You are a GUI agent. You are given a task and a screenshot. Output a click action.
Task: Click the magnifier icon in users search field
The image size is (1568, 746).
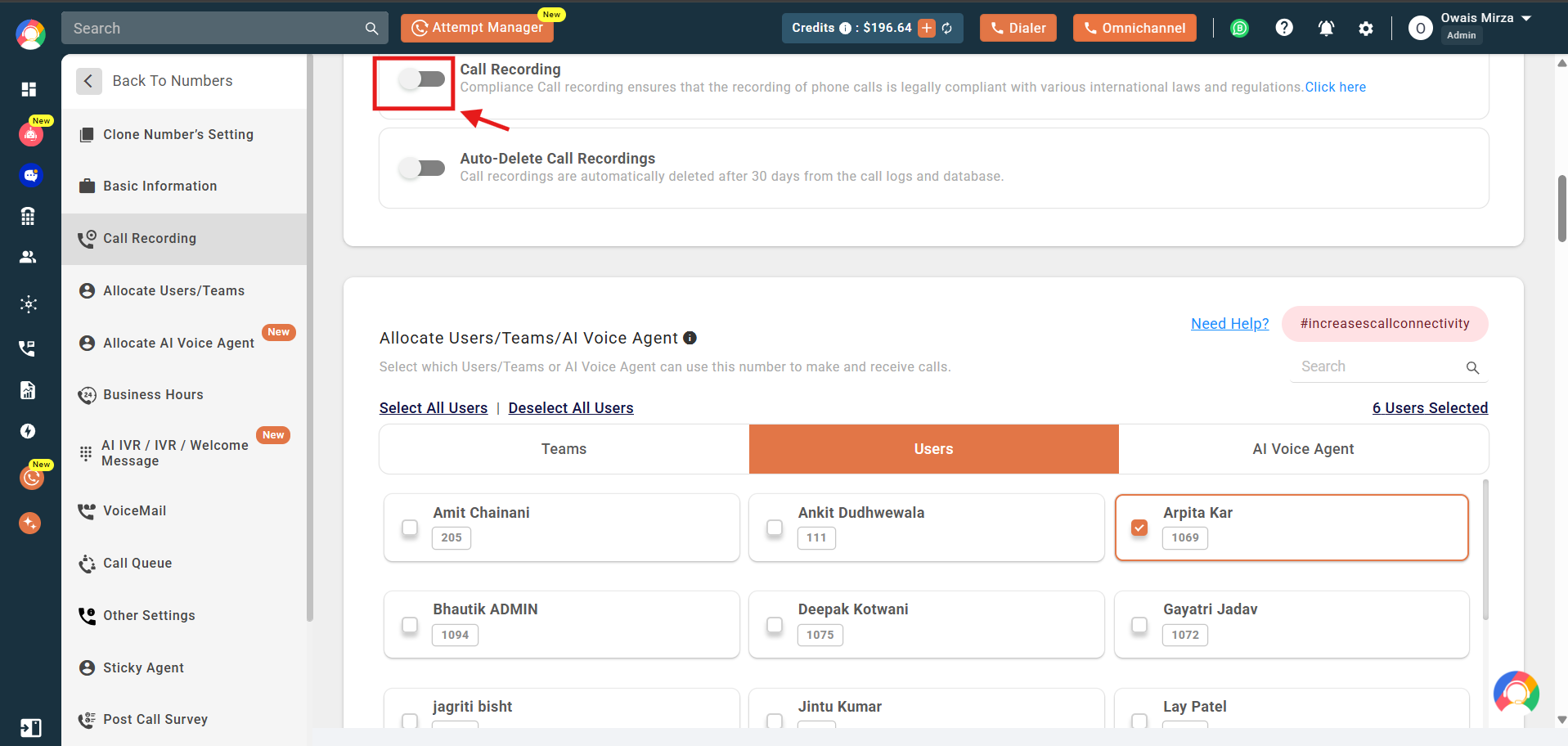(1472, 368)
